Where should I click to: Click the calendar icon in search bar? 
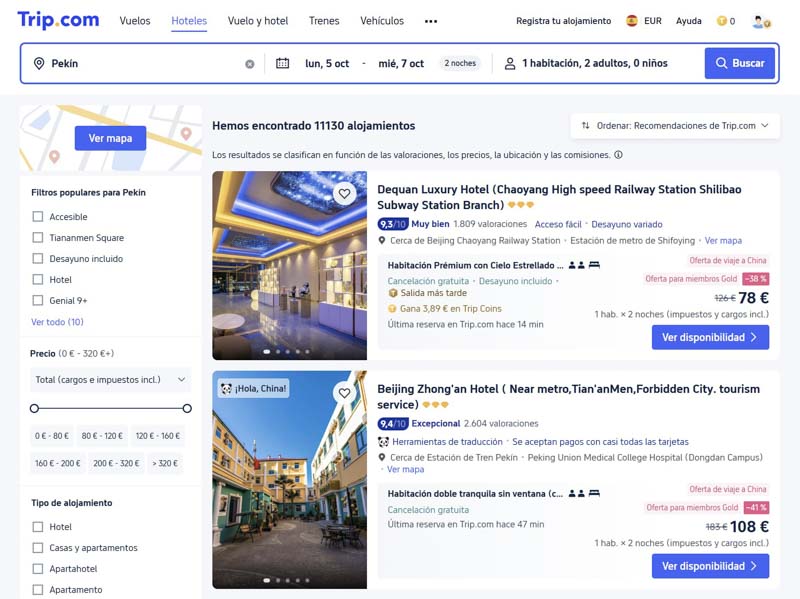(x=282, y=63)
